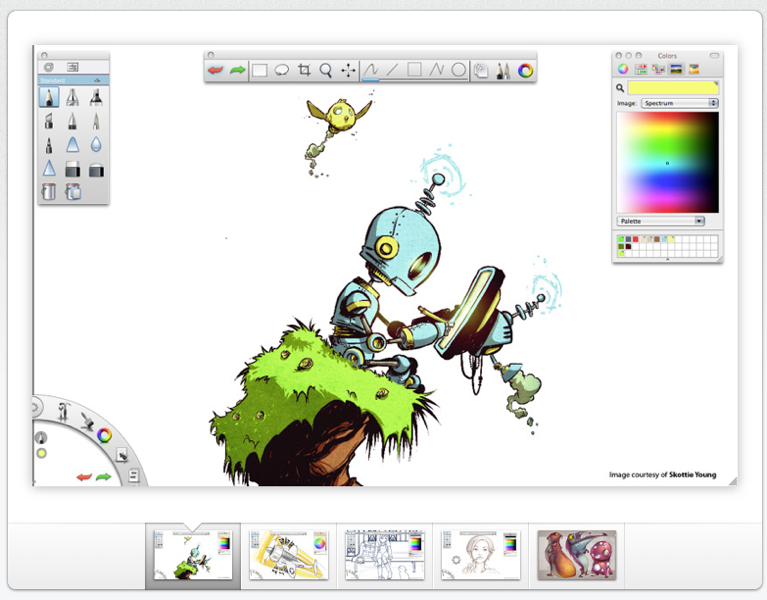Toggle Colors panel toolbar pill button

click(x=714, y=56)
